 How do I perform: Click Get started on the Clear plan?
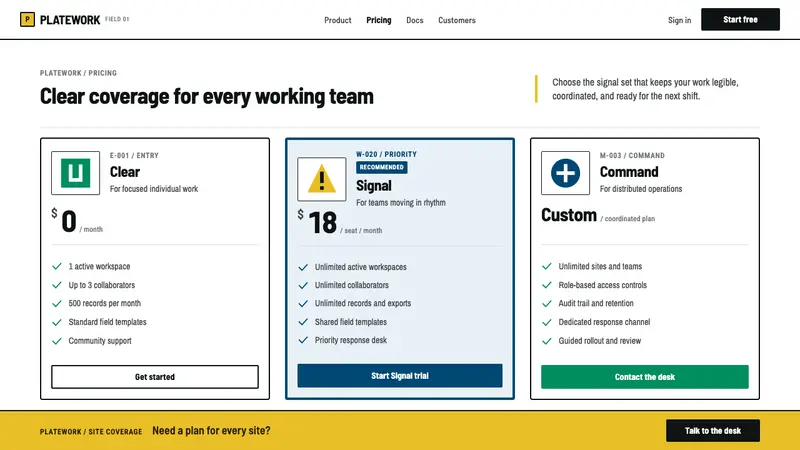click(x=155, y=377)
